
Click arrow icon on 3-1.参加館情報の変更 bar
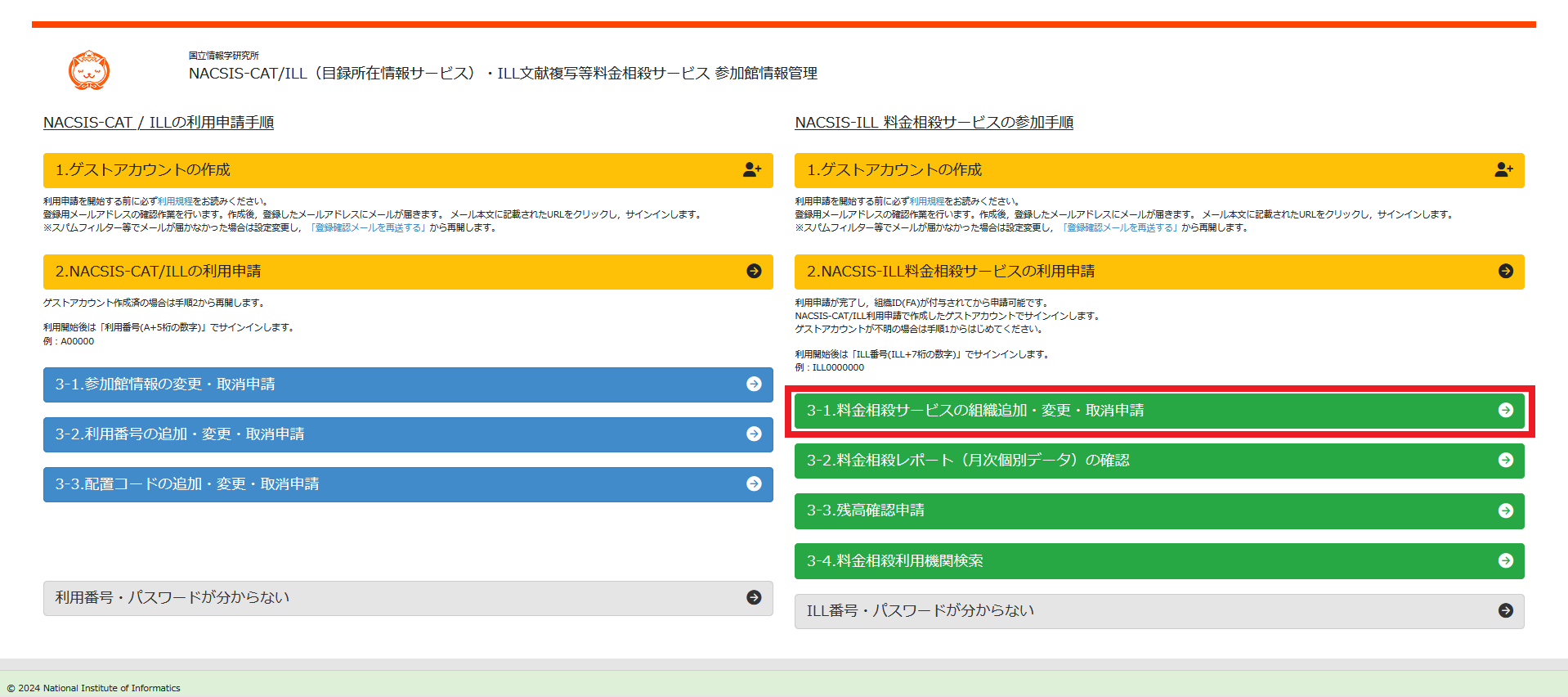click(754, 384)
